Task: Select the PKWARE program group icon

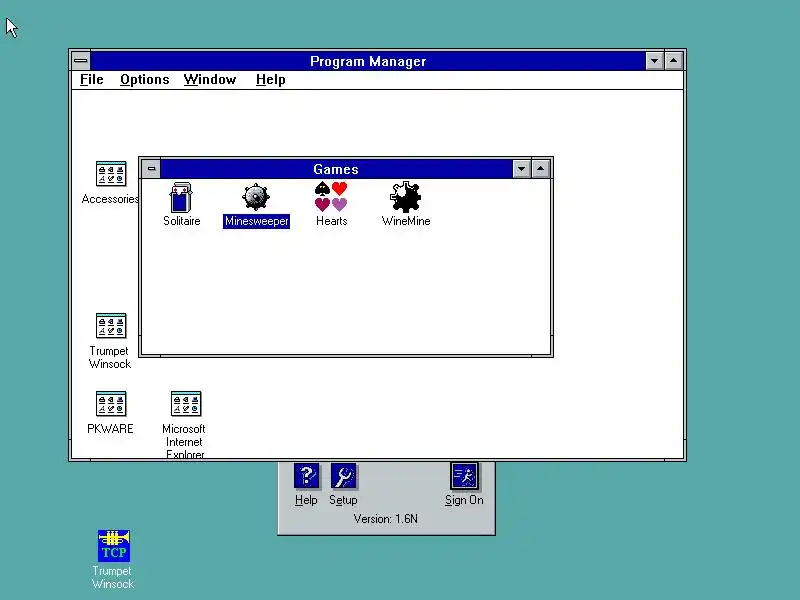Action: click(111, 404)
